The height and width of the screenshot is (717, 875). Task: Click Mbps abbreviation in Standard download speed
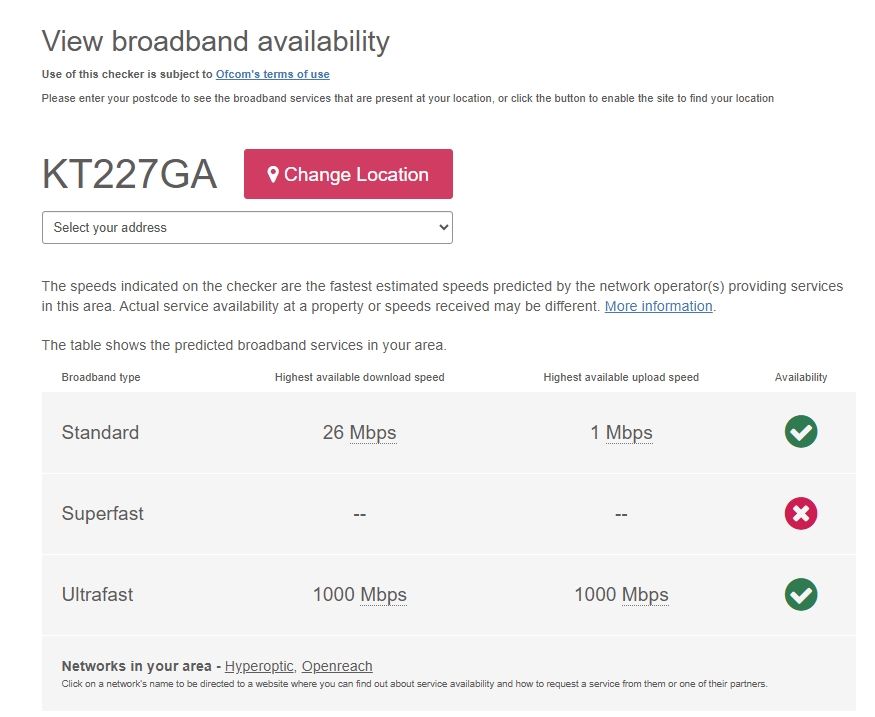373,433
